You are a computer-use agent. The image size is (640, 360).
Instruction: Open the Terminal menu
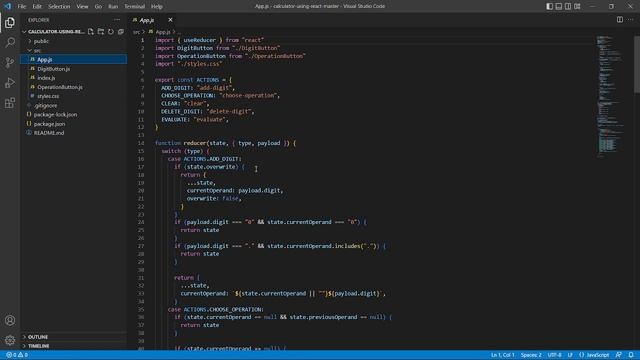(134, 6)
